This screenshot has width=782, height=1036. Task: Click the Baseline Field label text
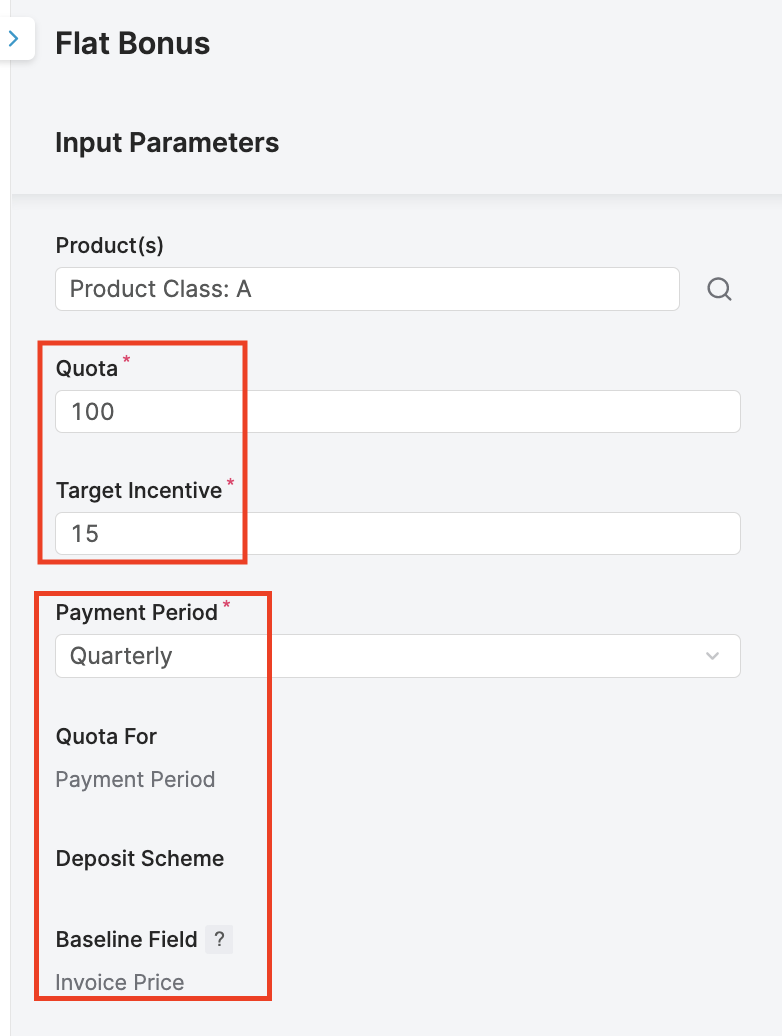126,940
